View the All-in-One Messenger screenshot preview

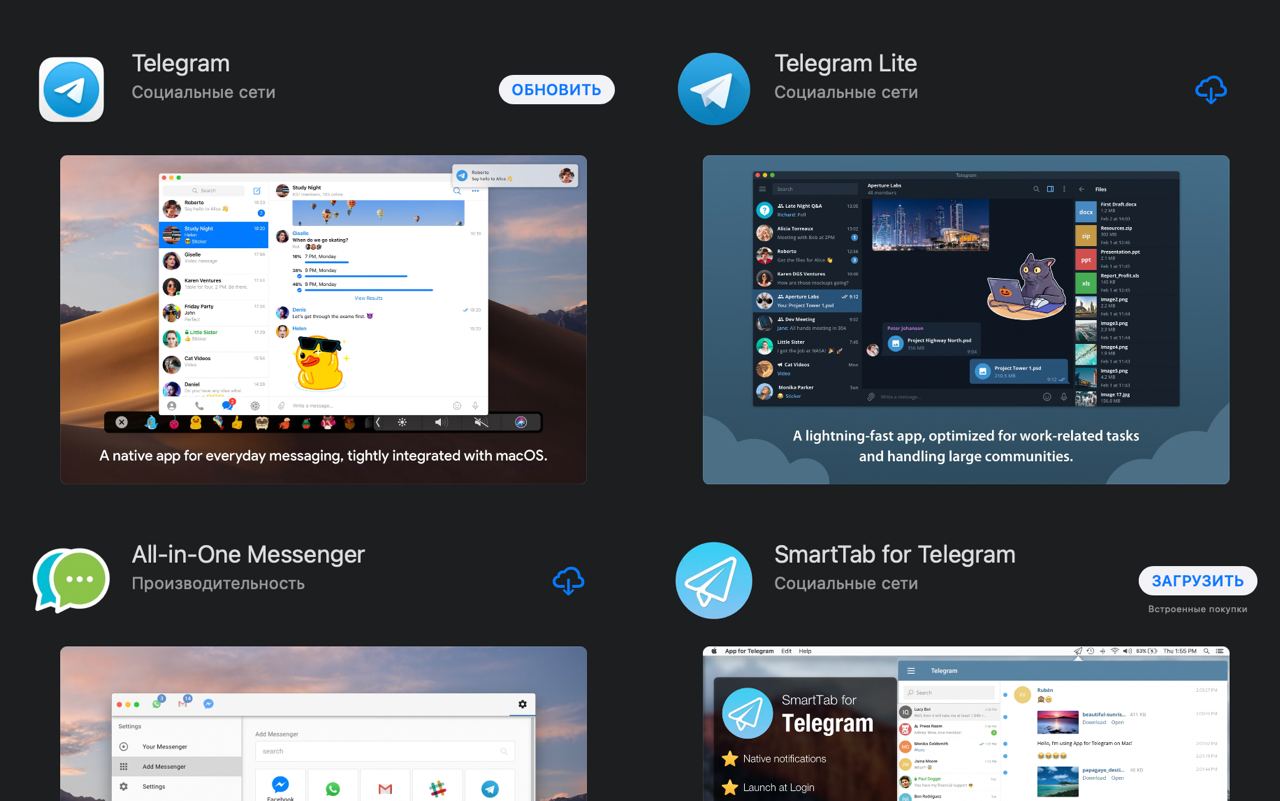pos(323,723)
